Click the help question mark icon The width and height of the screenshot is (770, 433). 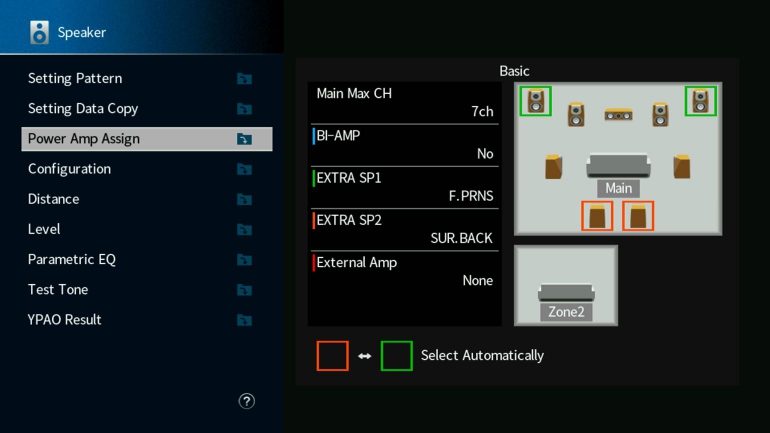click(x=247, y=401)
